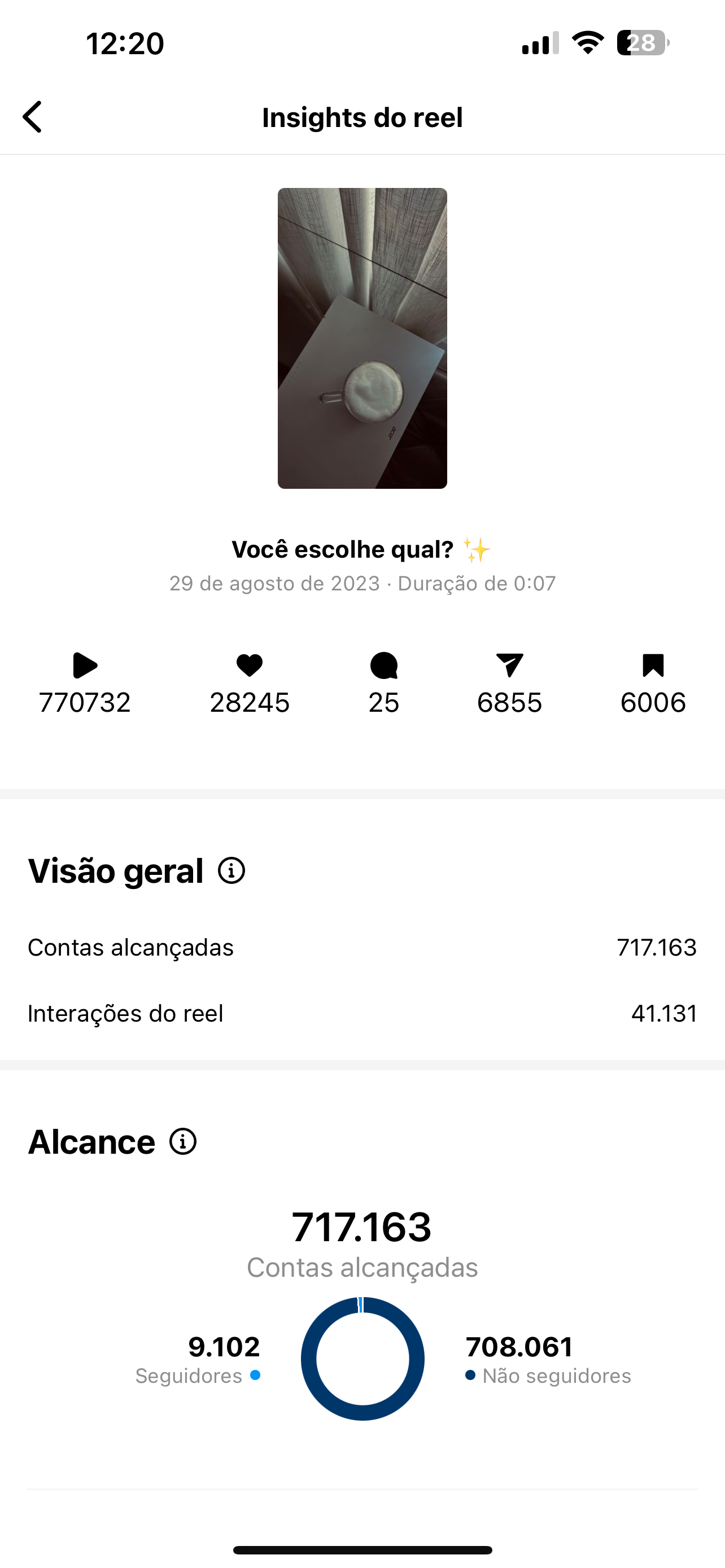Tap the 9.102 followers figure

(224, 1346)
